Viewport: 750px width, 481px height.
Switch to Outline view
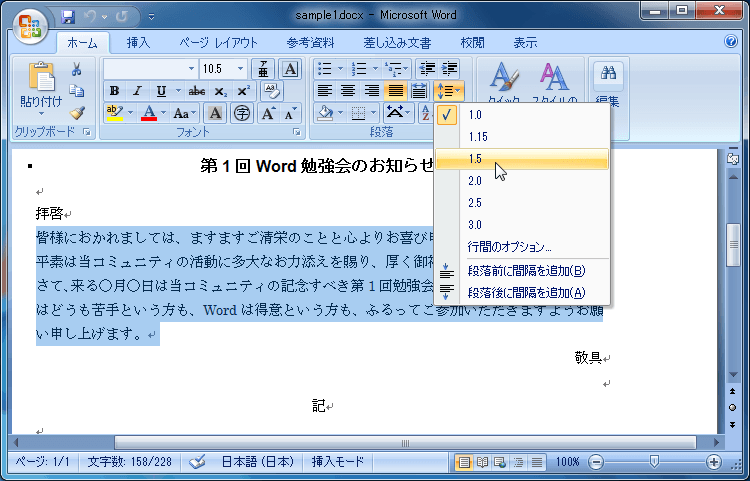pos(518,462)
